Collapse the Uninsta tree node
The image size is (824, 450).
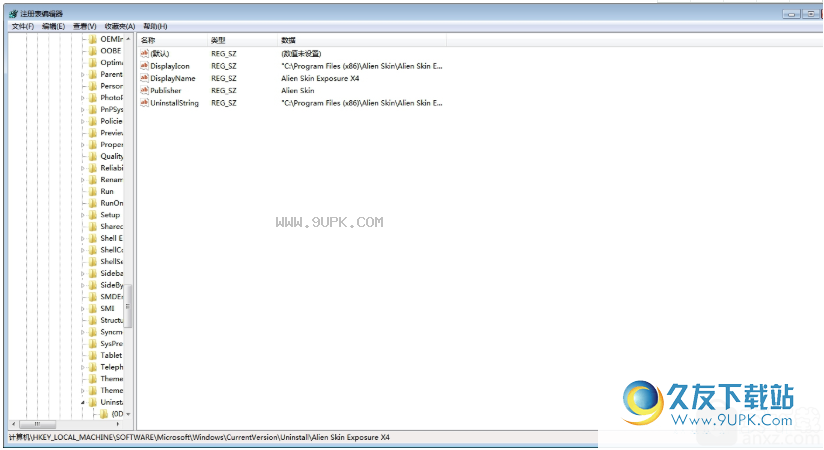point(83,403)
